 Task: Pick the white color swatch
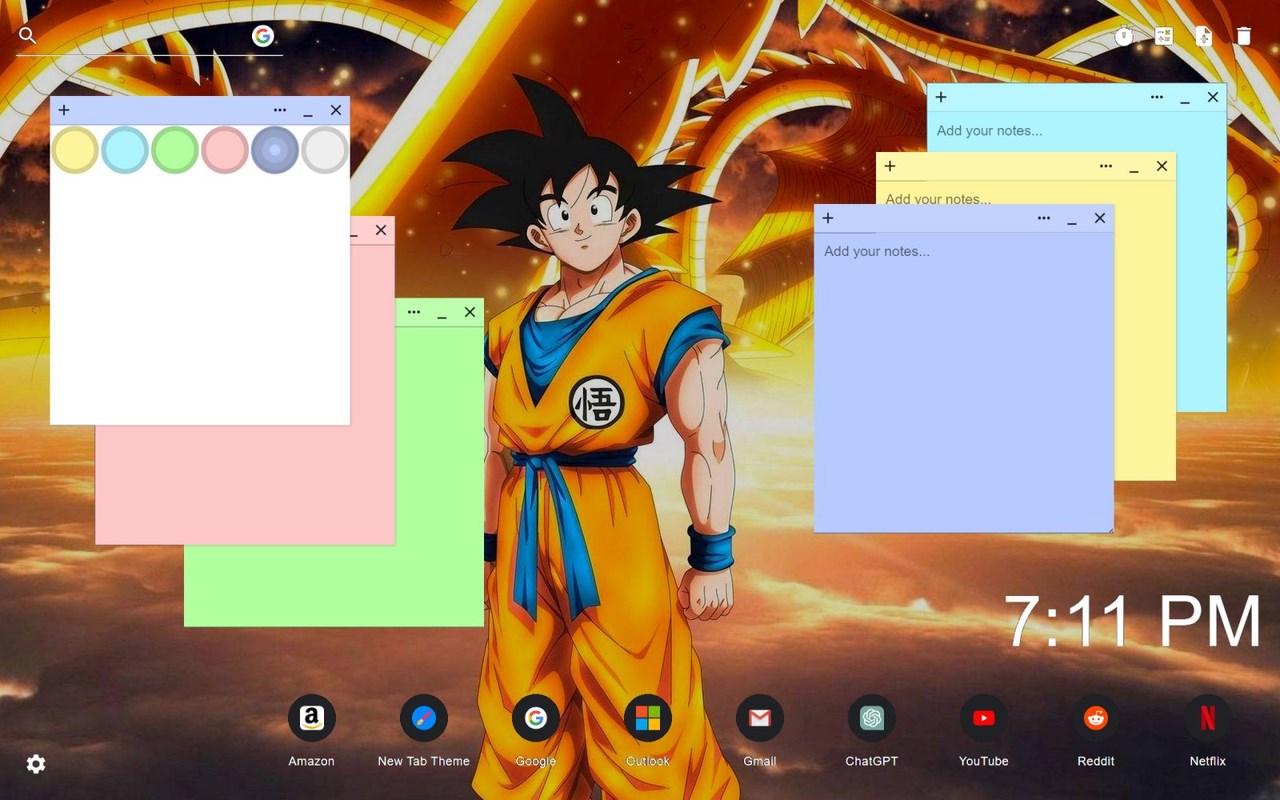325,150
